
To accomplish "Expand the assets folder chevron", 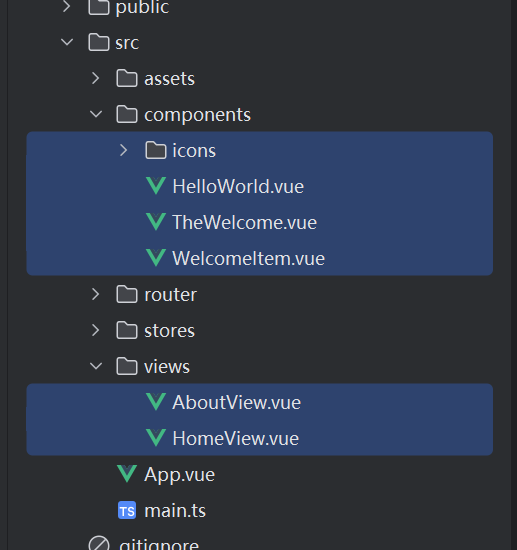I will pos(95,78).
